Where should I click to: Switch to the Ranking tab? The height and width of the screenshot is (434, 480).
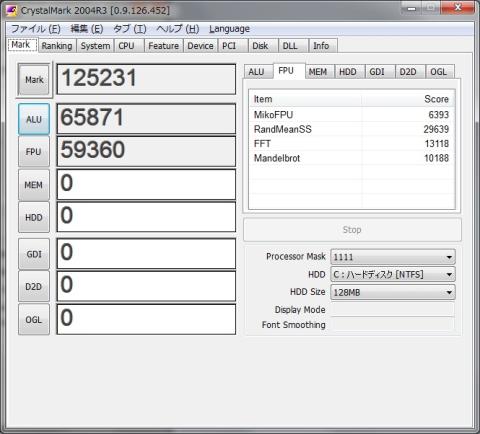[57, 46]
